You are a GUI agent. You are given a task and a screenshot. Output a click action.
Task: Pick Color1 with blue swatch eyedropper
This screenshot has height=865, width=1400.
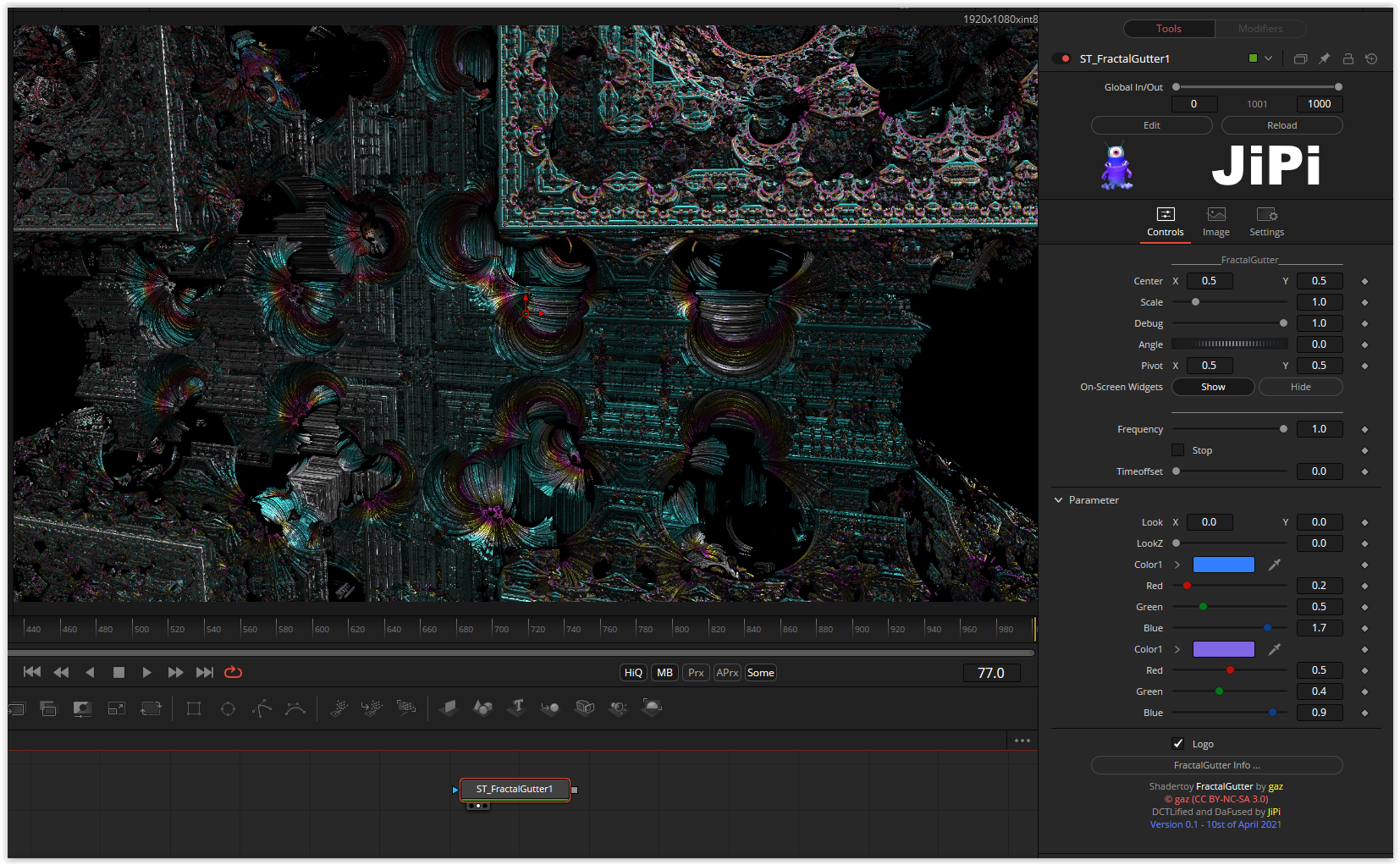click(x=1274, y=565)
